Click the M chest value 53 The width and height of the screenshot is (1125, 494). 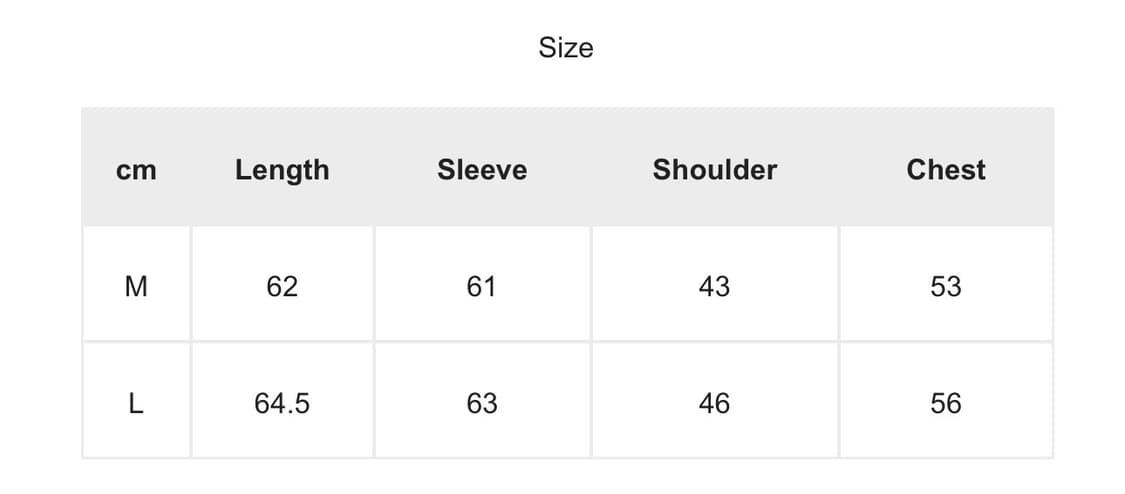coord(945,287)
